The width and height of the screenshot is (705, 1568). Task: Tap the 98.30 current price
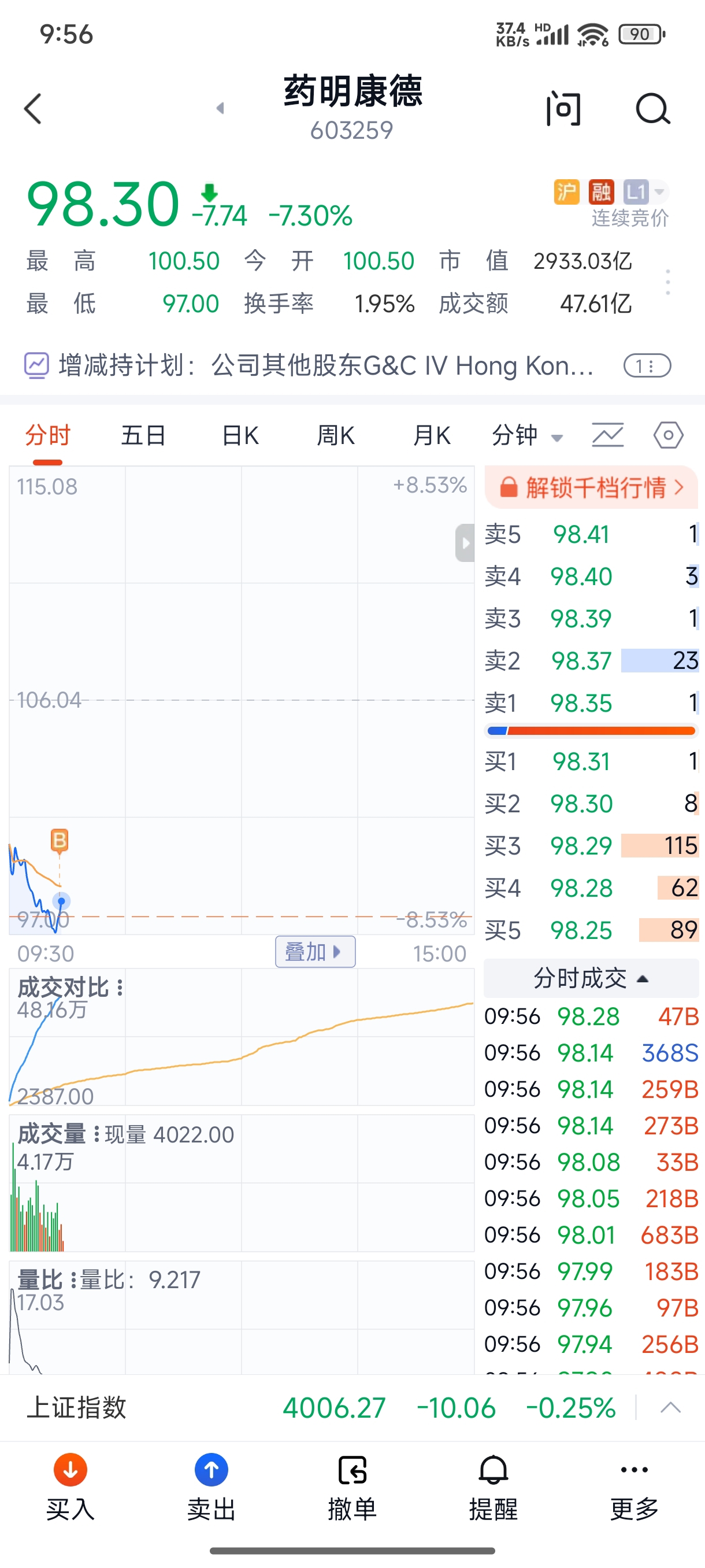tap(103, 204)
